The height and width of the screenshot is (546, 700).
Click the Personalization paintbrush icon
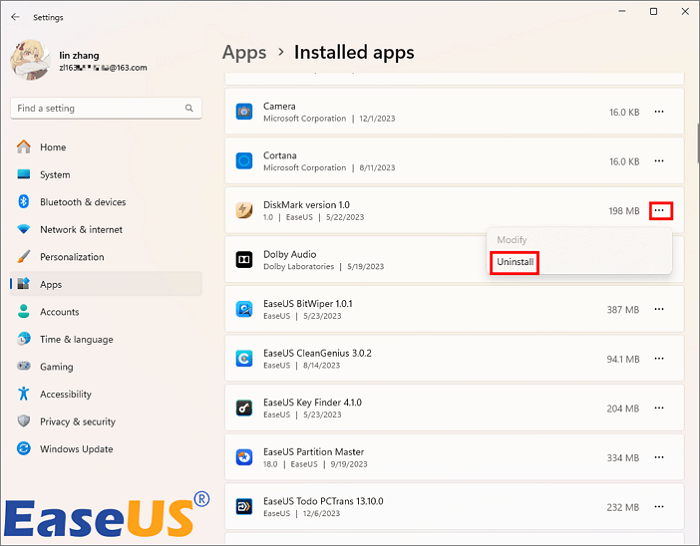tap(24, 257)
